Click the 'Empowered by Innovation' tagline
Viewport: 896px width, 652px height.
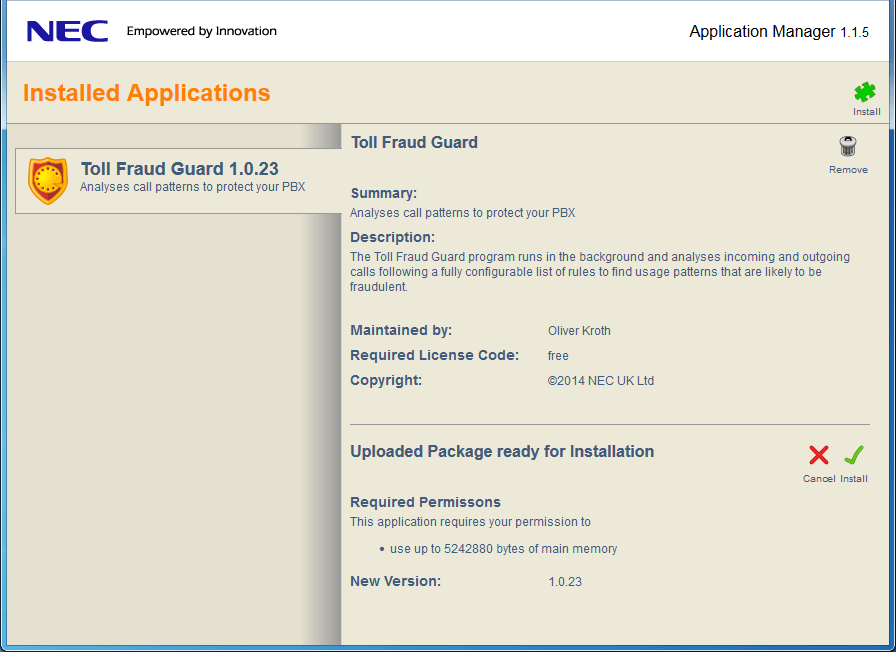[x=201, y=31]
